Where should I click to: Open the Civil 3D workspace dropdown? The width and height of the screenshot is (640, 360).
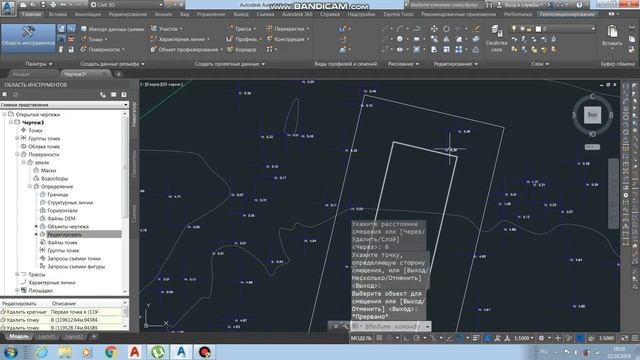[127, 5]
